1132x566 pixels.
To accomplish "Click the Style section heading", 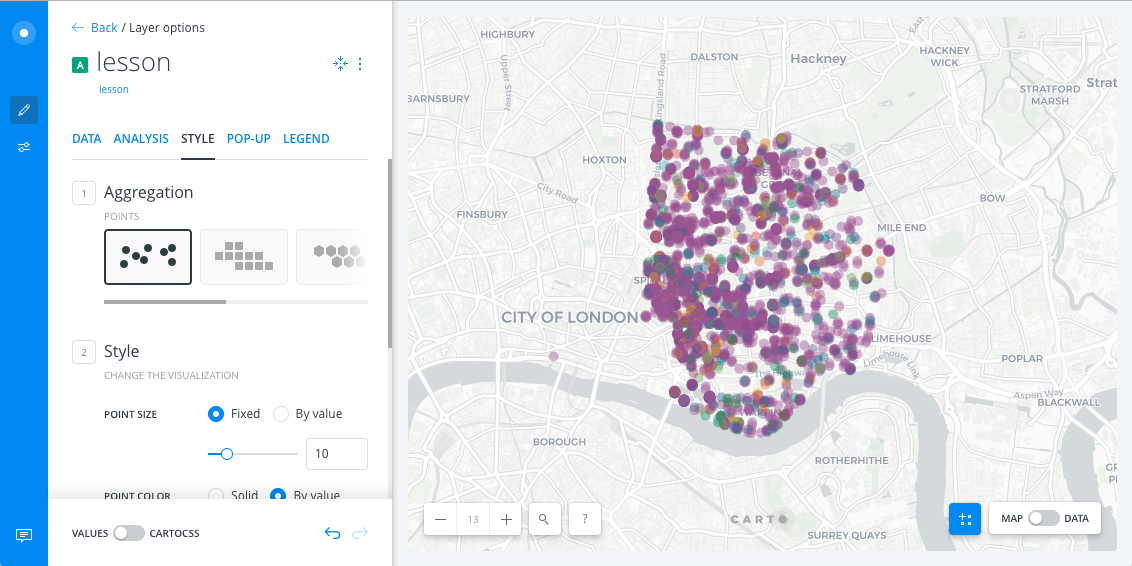I will tap(121, 352).
